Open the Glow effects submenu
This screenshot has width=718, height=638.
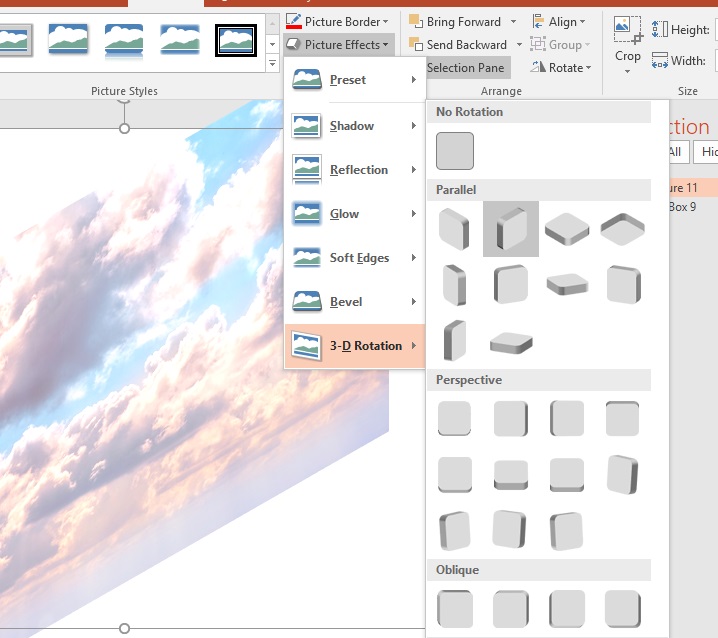point(355,213)
